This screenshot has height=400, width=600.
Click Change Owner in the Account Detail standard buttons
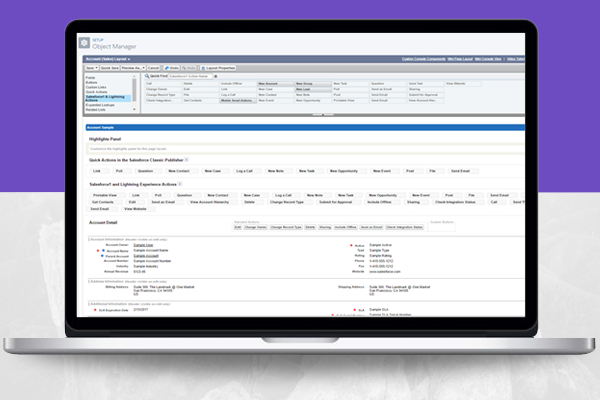click(255, 227)
